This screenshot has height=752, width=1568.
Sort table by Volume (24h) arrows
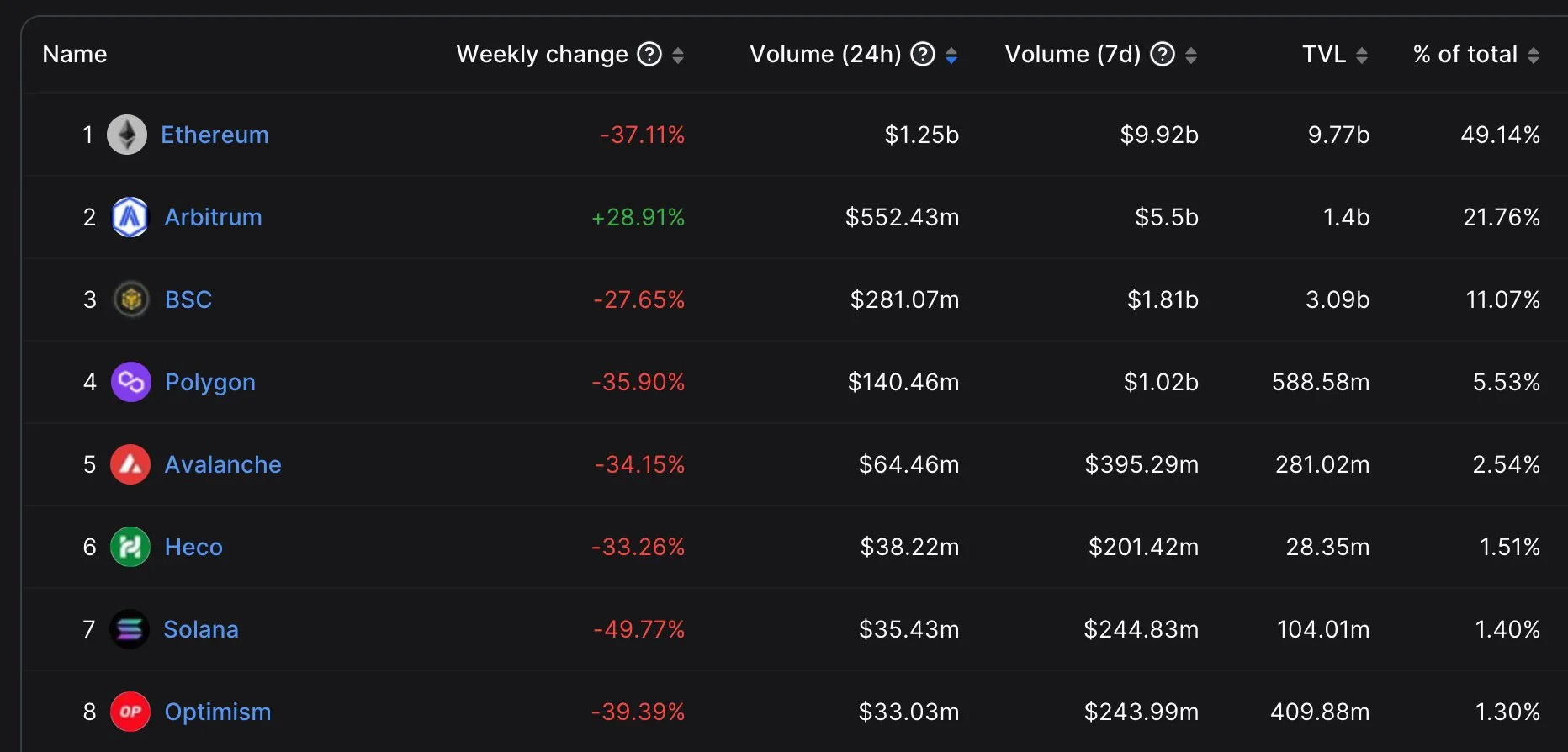[x=951, y=56]
